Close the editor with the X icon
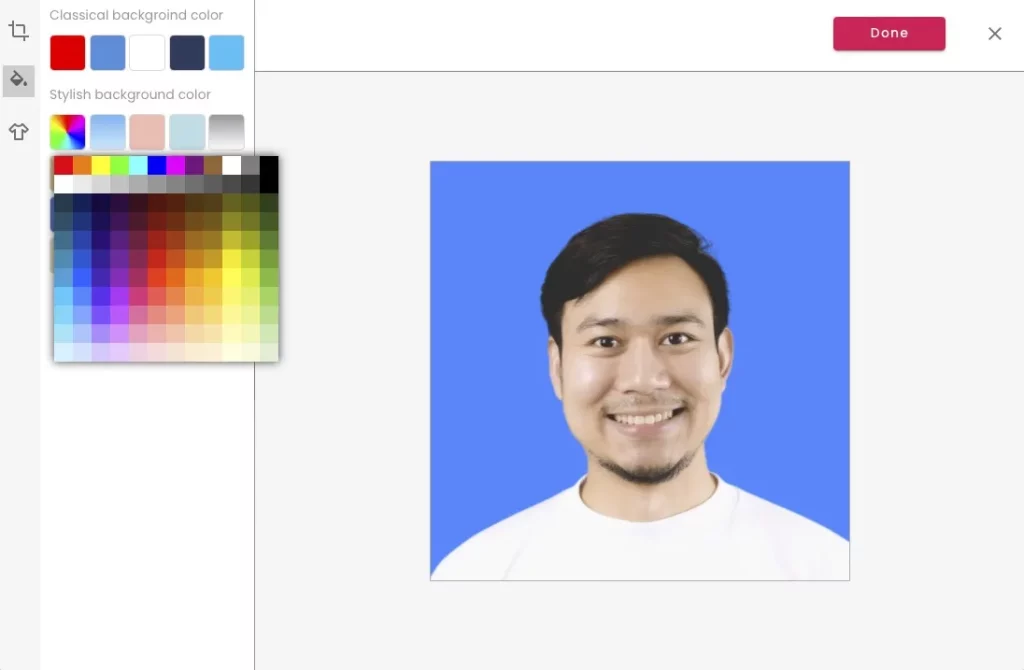This screenshot has height=670, width=1024. (x=994, y=33)
